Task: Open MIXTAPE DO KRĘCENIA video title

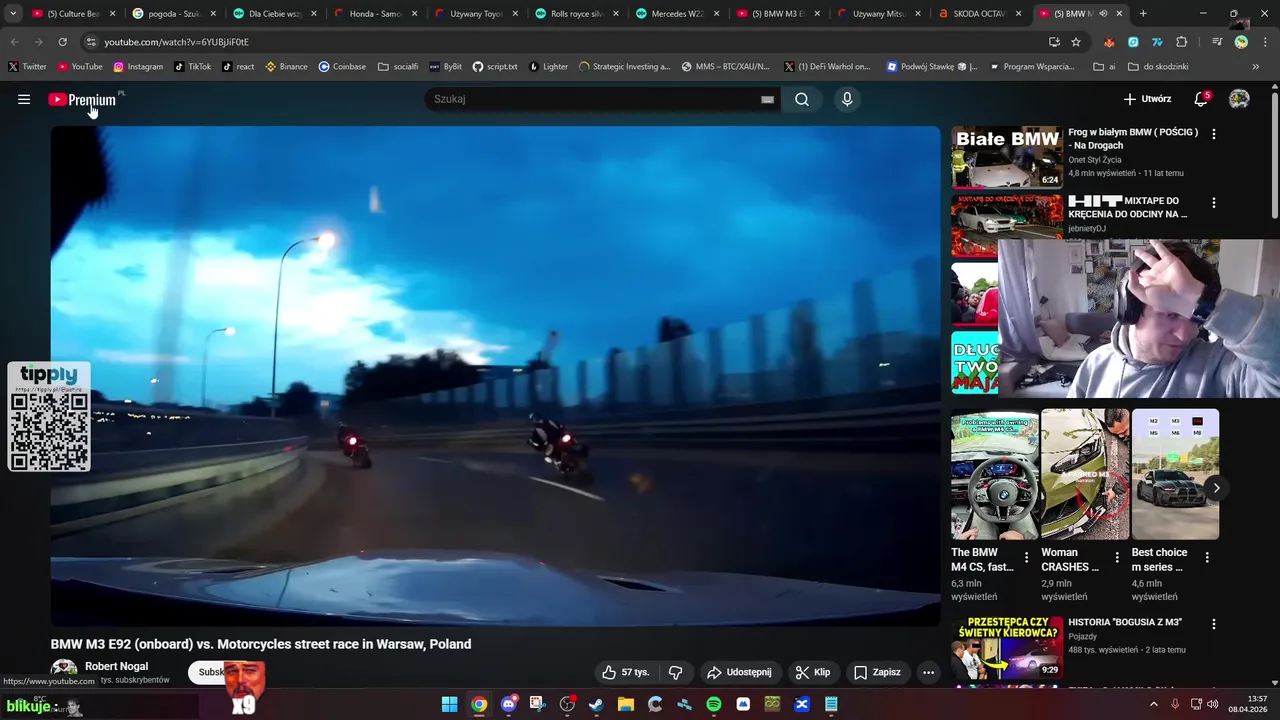Action: coord(1127,207)
